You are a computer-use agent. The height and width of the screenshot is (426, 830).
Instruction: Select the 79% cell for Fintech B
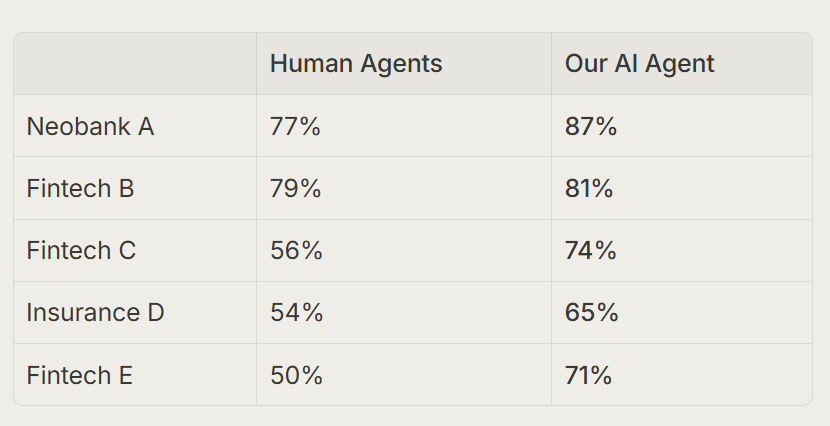404,188
